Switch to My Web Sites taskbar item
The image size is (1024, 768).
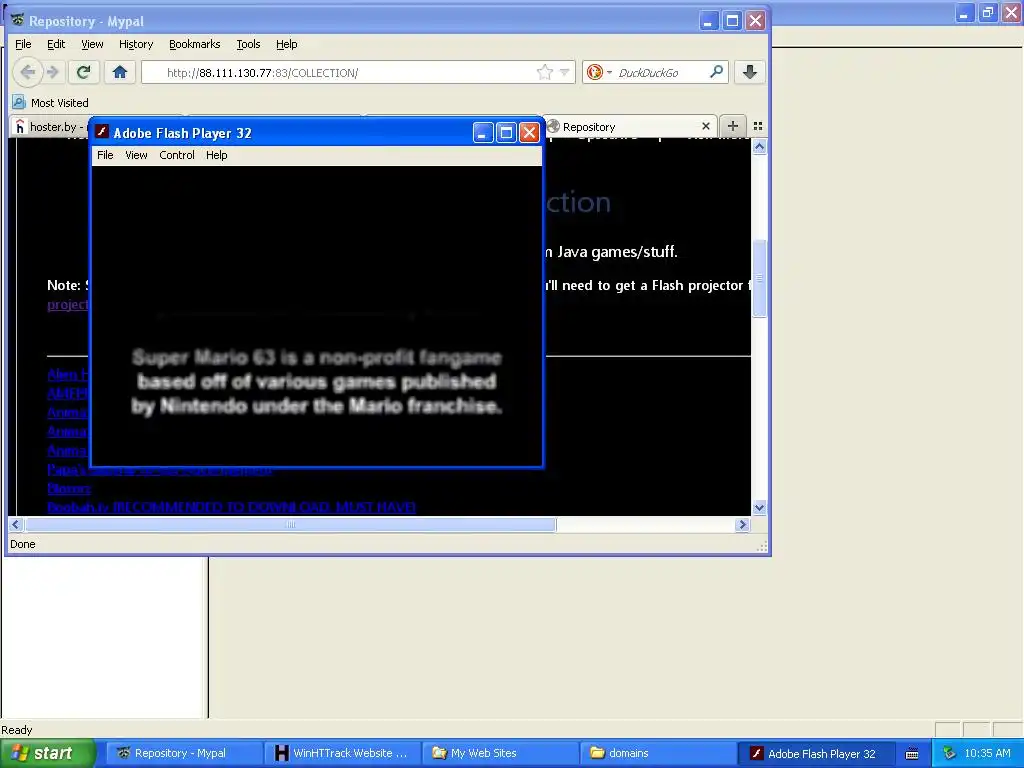click(x=500, y=753)
